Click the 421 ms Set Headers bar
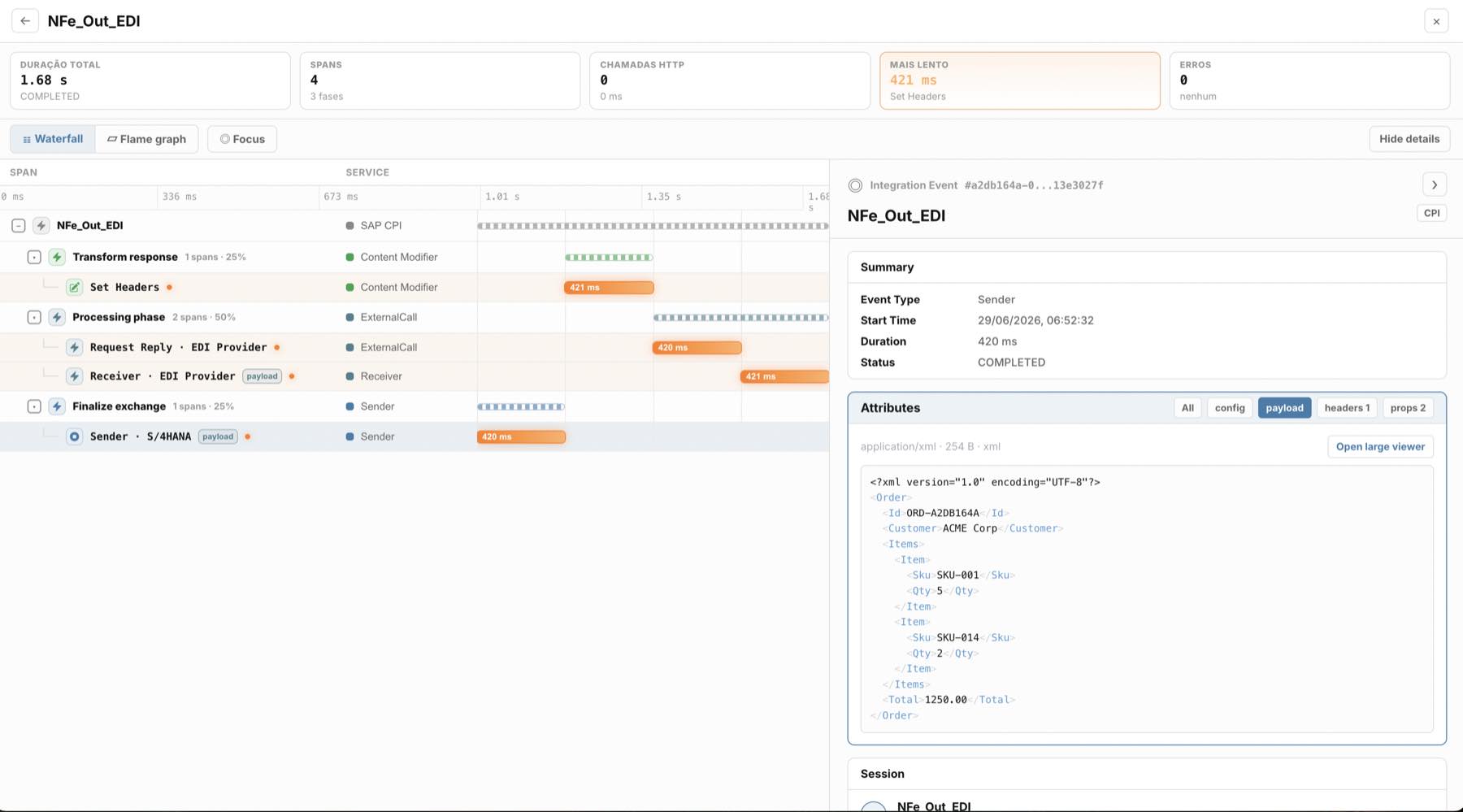 coord(609,287)
